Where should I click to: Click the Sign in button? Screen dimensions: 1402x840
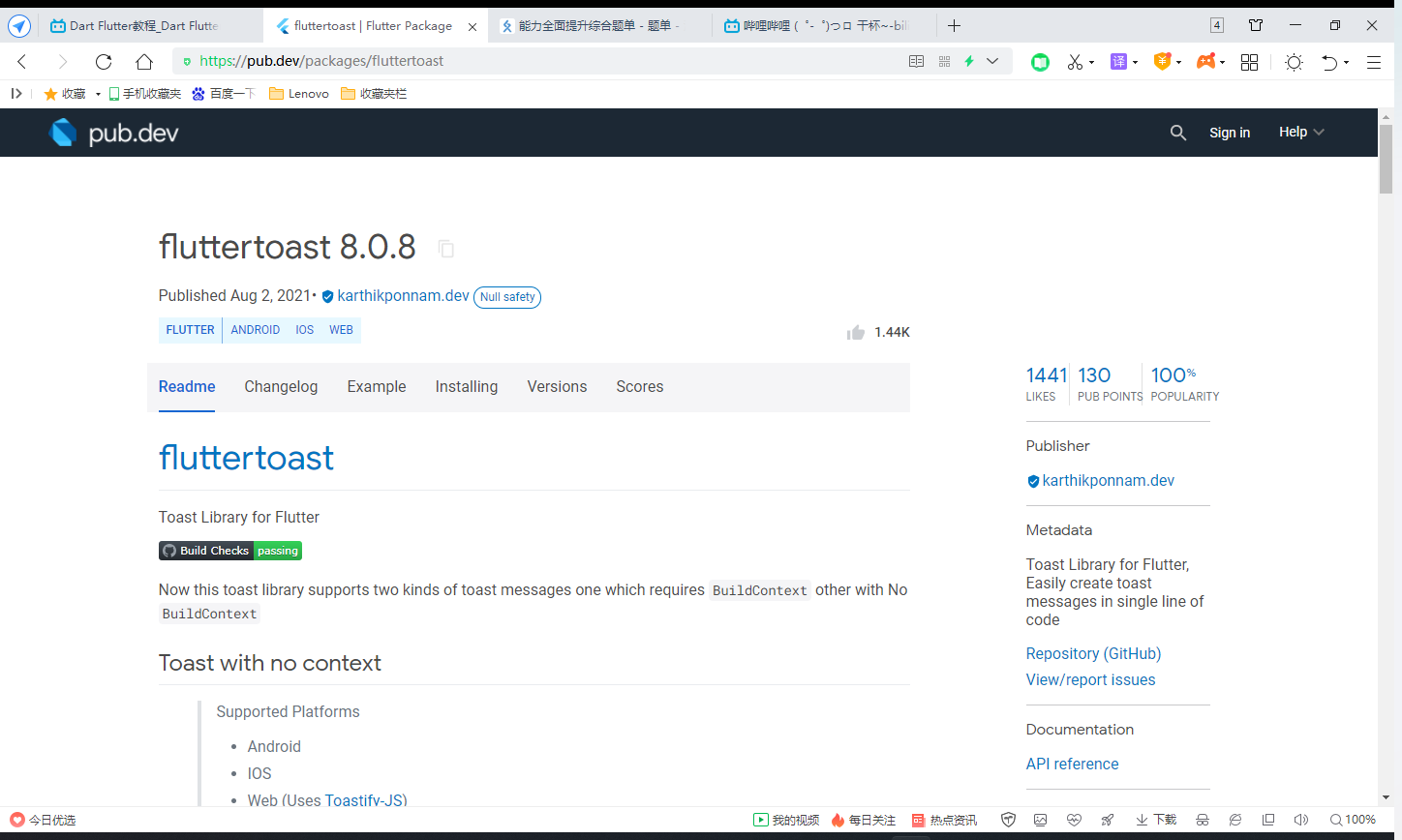click(1230, 133)
